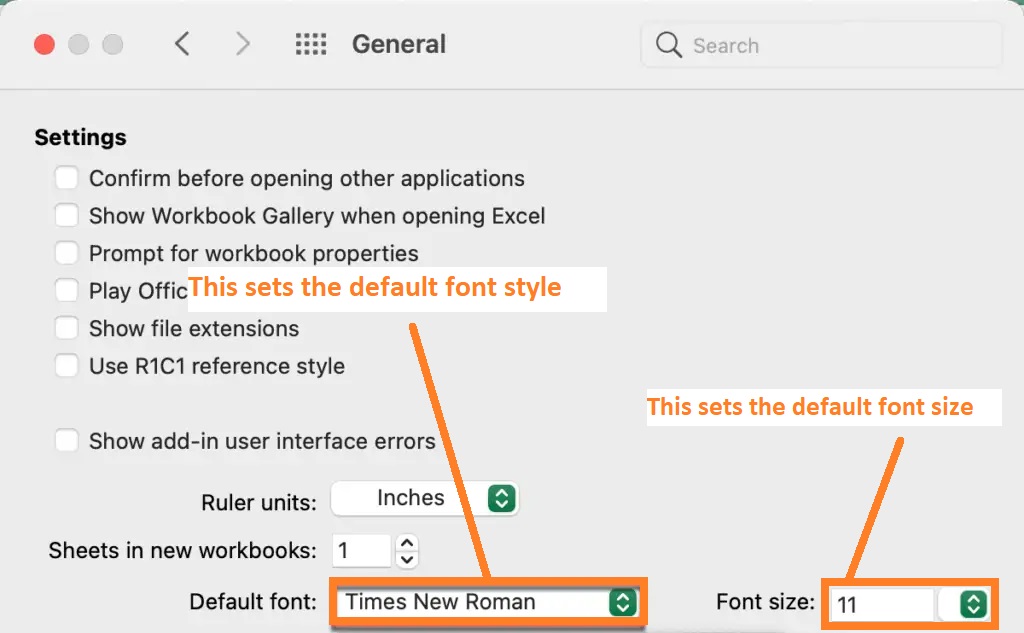Click the Ruler units label
This screenshot has width=1024, height=633.
pos(259,502)
